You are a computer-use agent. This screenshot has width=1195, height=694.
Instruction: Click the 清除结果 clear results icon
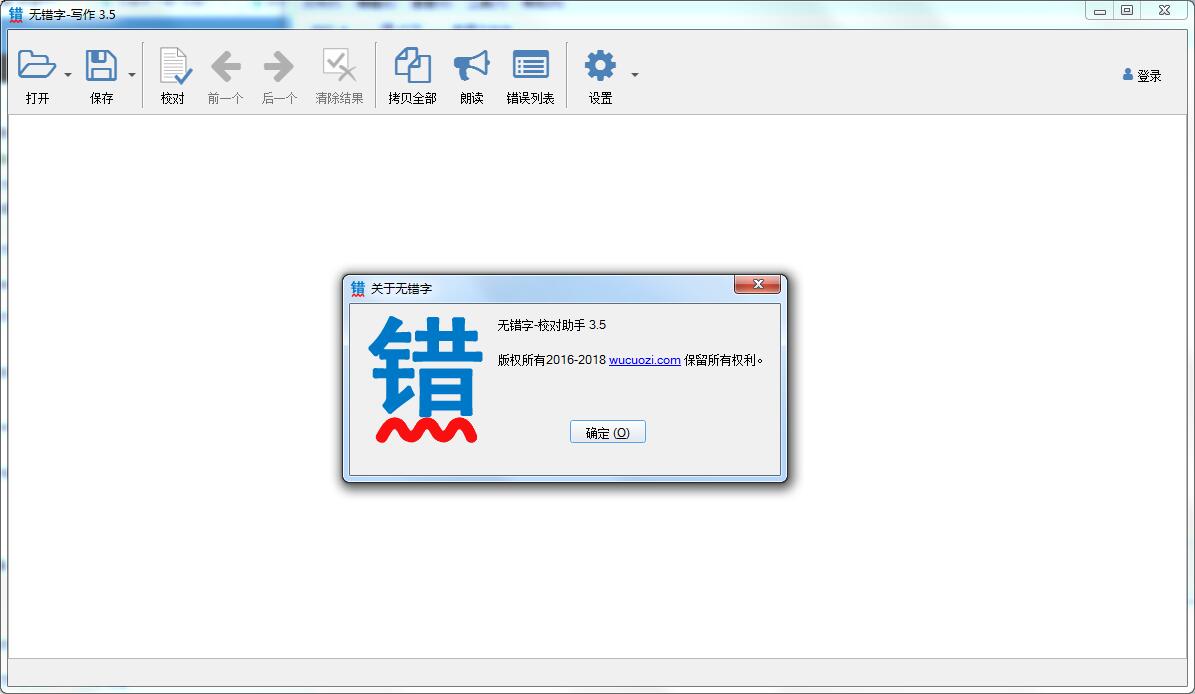pos(340,65)
